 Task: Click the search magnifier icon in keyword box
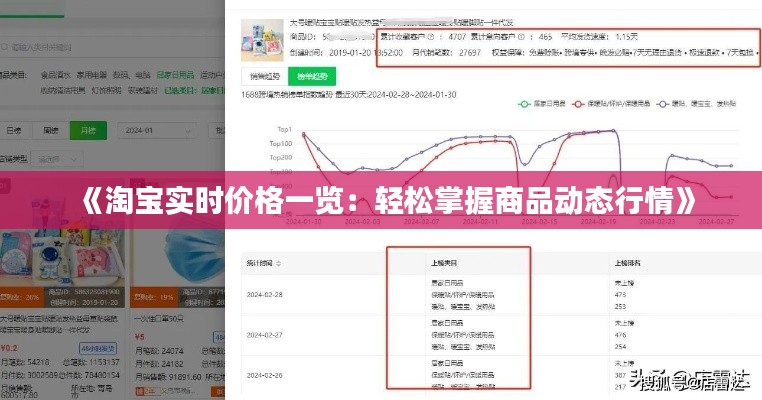6,47
